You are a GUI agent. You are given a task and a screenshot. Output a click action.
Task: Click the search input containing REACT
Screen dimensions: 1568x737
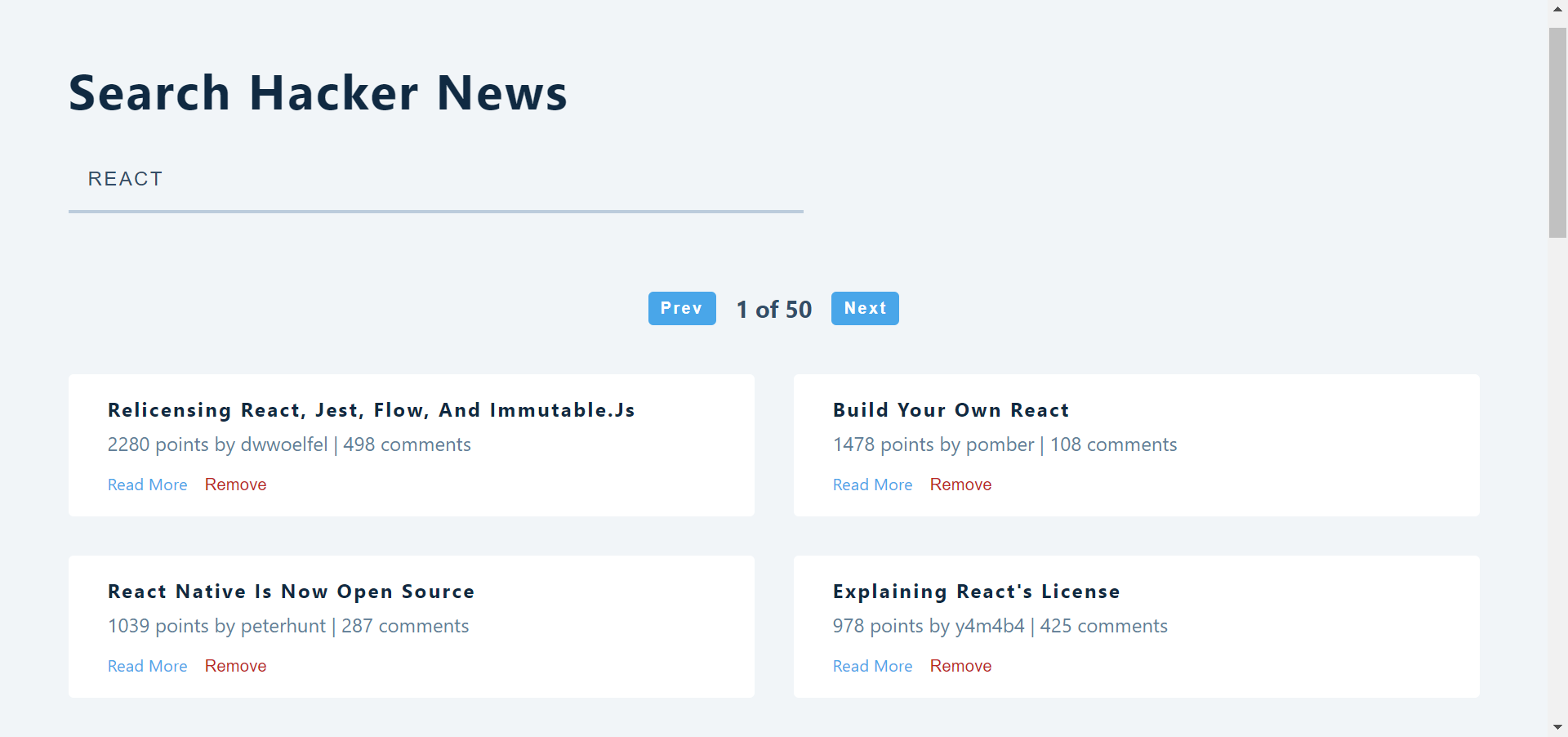(x=435, y=180)
